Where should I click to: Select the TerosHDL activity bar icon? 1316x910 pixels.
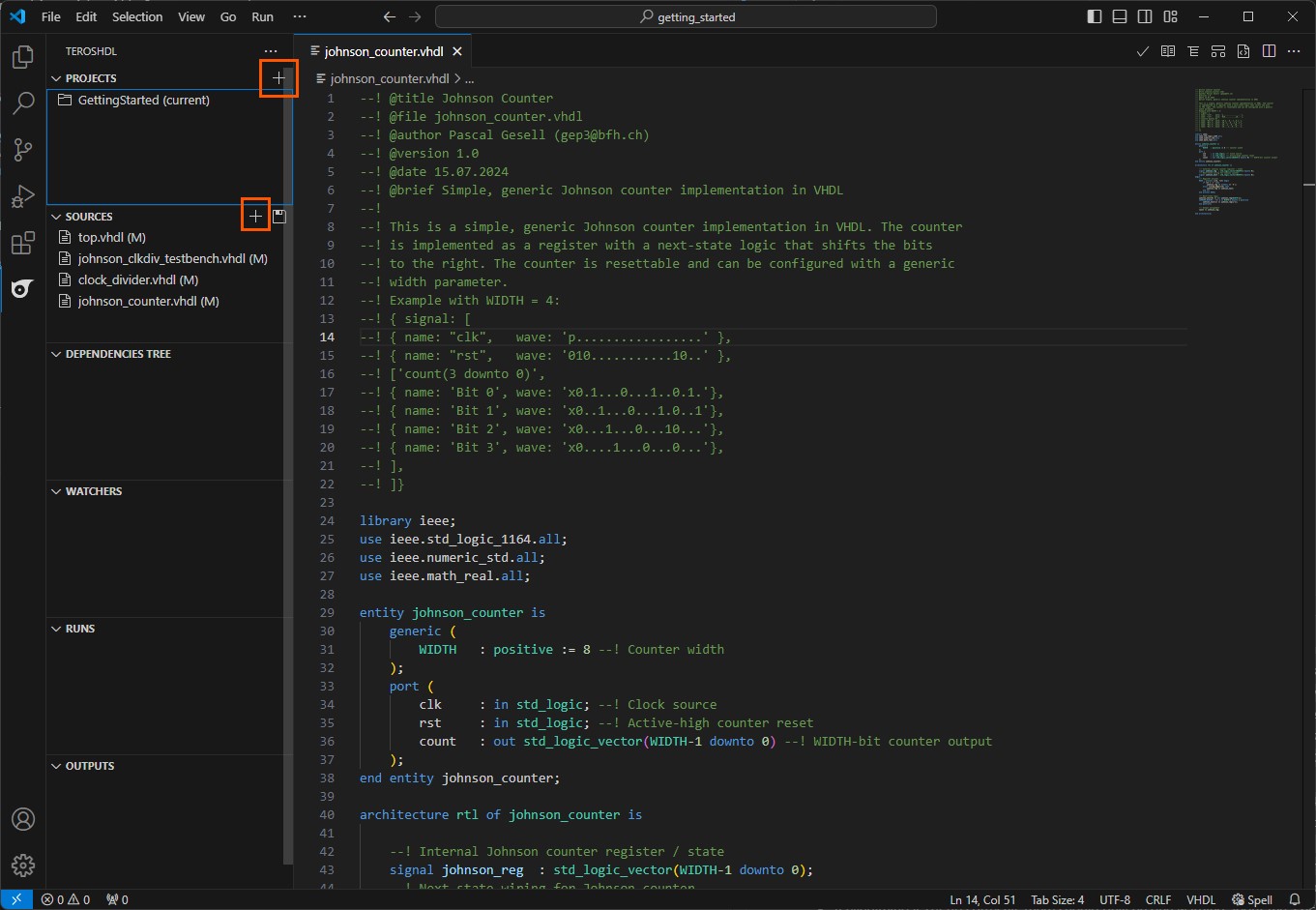tap(23, 289)
